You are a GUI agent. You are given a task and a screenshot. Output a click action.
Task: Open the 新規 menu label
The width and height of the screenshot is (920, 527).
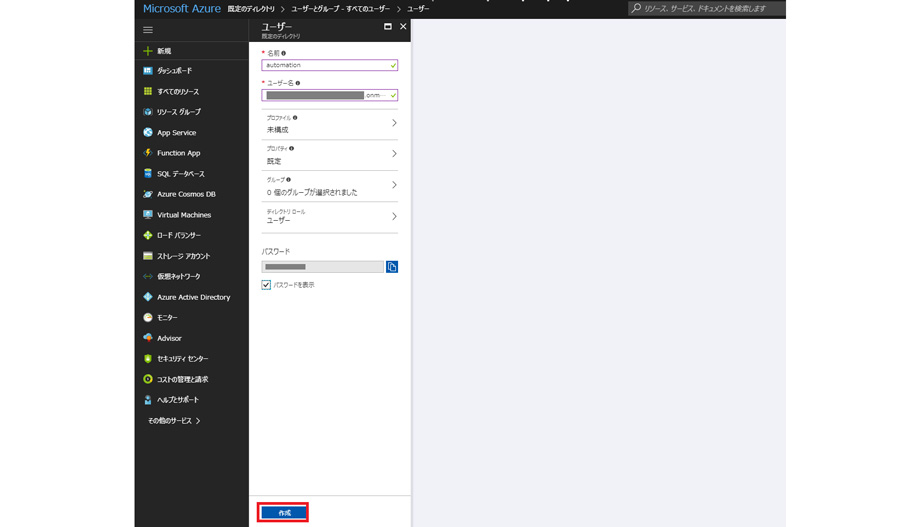click(164, 51)
